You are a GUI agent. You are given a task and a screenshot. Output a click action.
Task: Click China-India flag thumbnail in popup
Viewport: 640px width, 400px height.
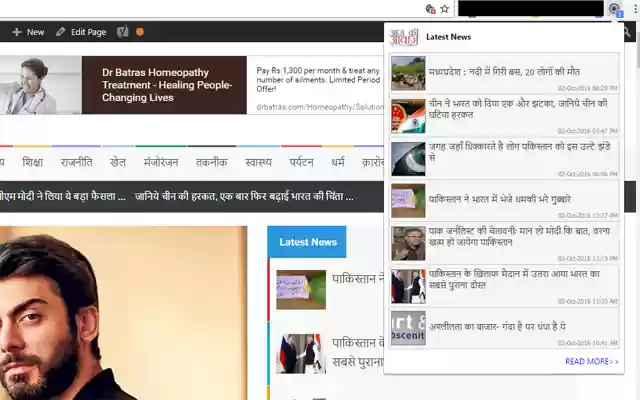pos(408,116)
